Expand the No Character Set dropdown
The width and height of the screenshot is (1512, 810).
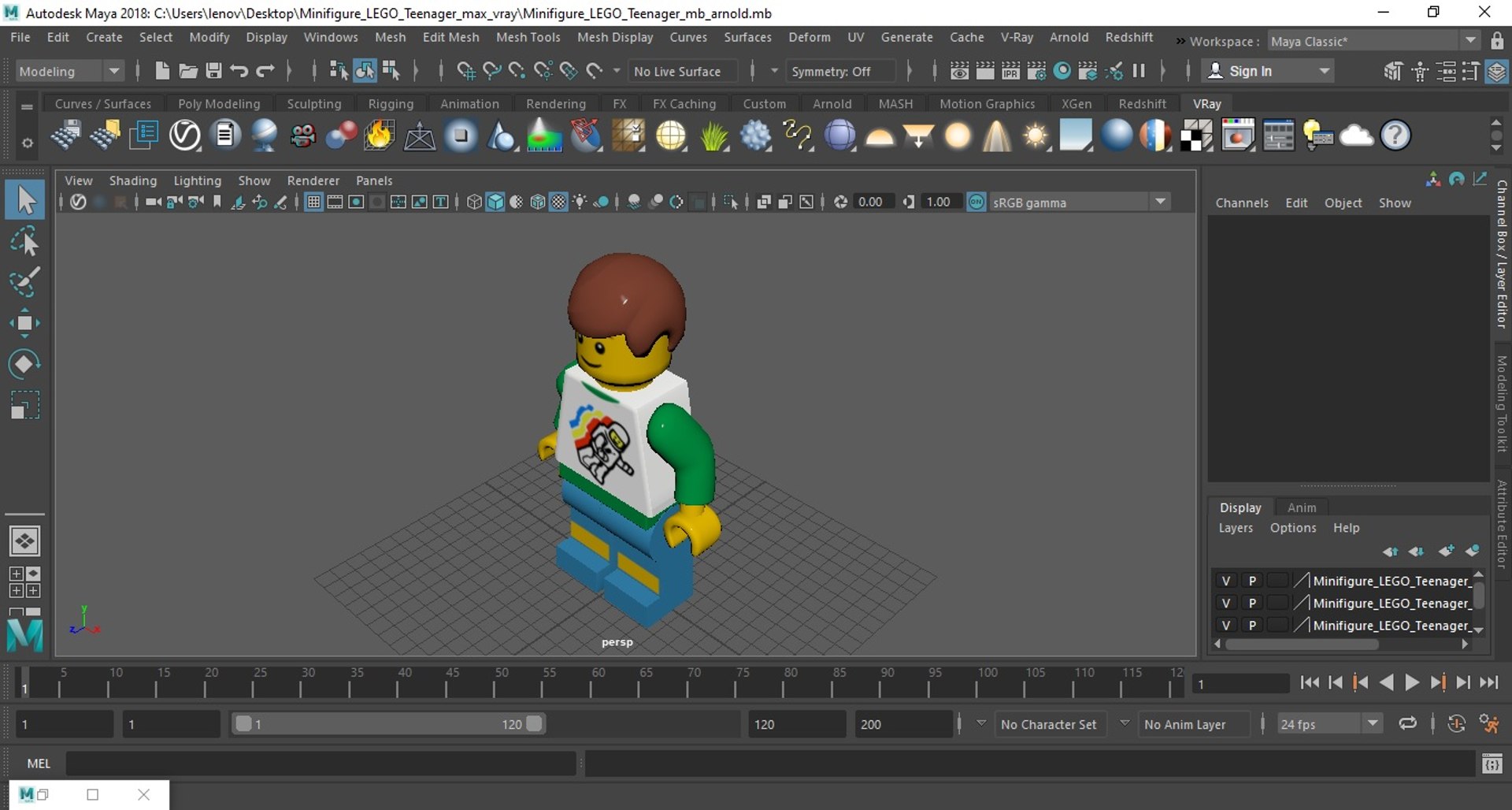click(x=981, y=723)
